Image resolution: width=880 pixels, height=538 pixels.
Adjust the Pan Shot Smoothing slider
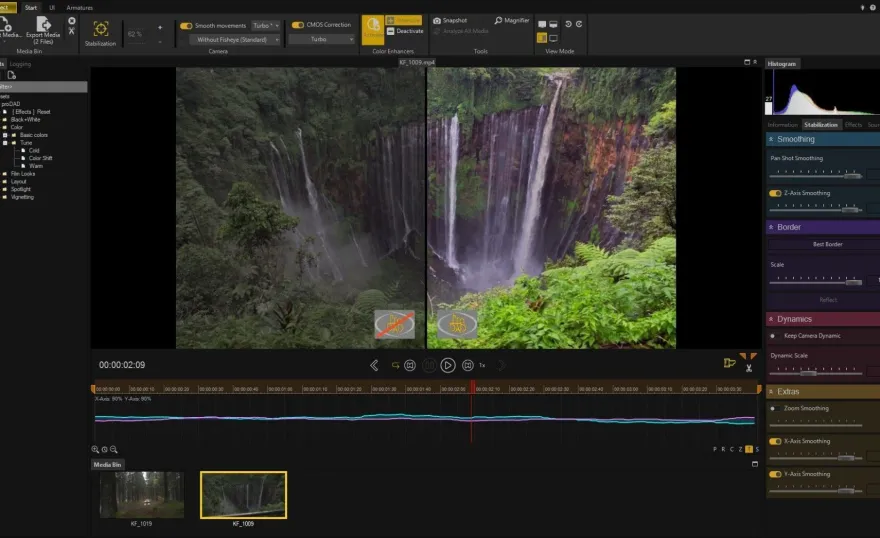[x=815, y=176]
